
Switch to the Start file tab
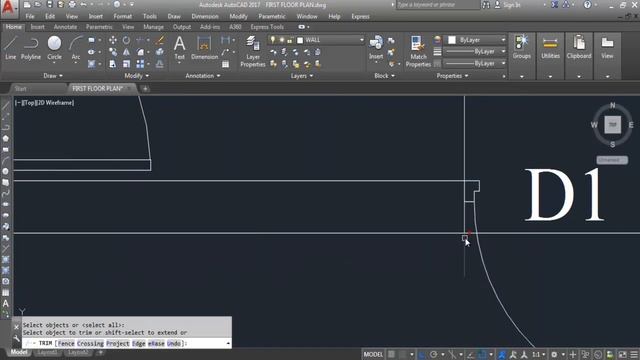tap(20, 89)
